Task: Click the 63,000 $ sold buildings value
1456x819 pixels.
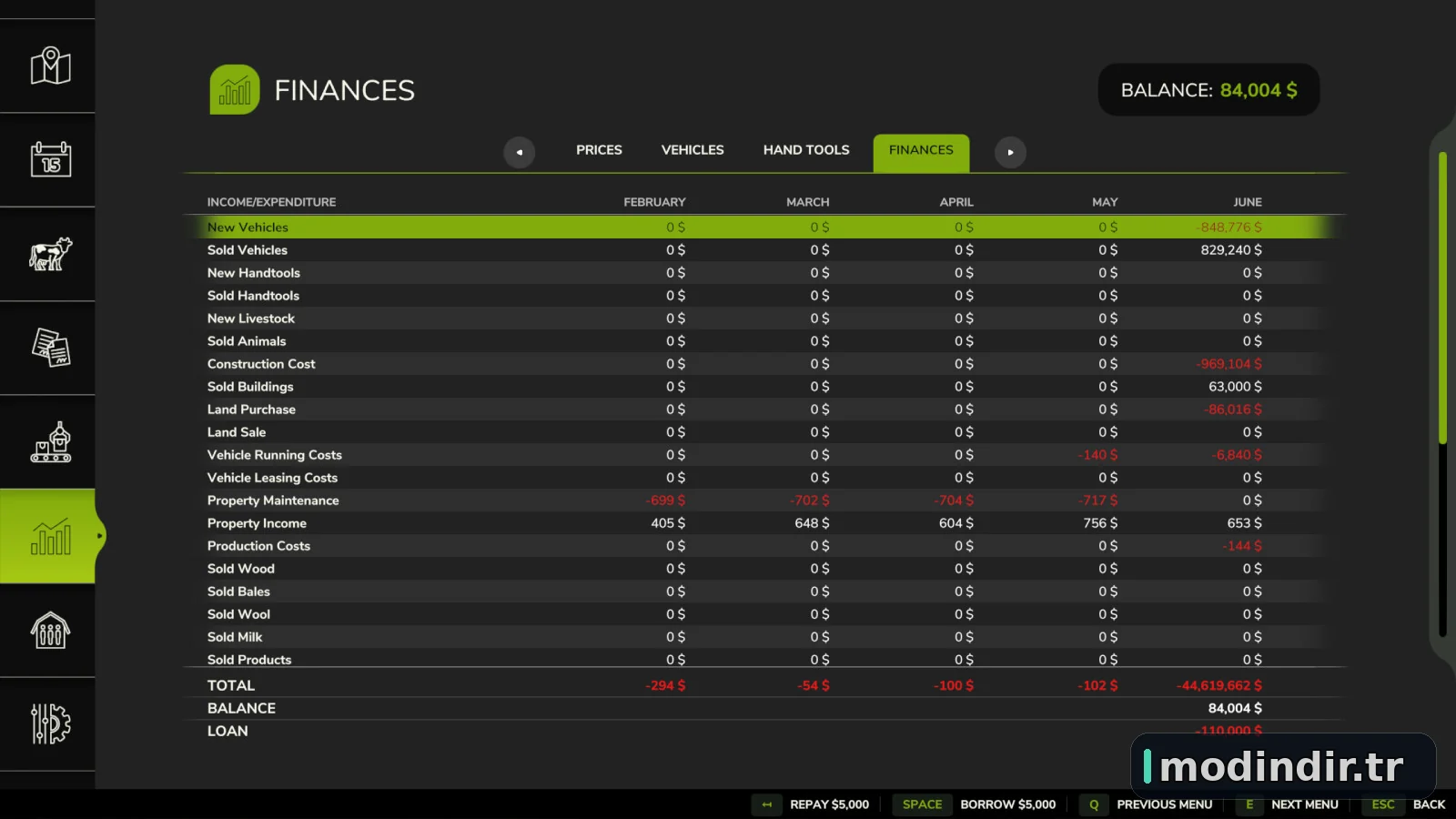Action: click(1235, 387)
